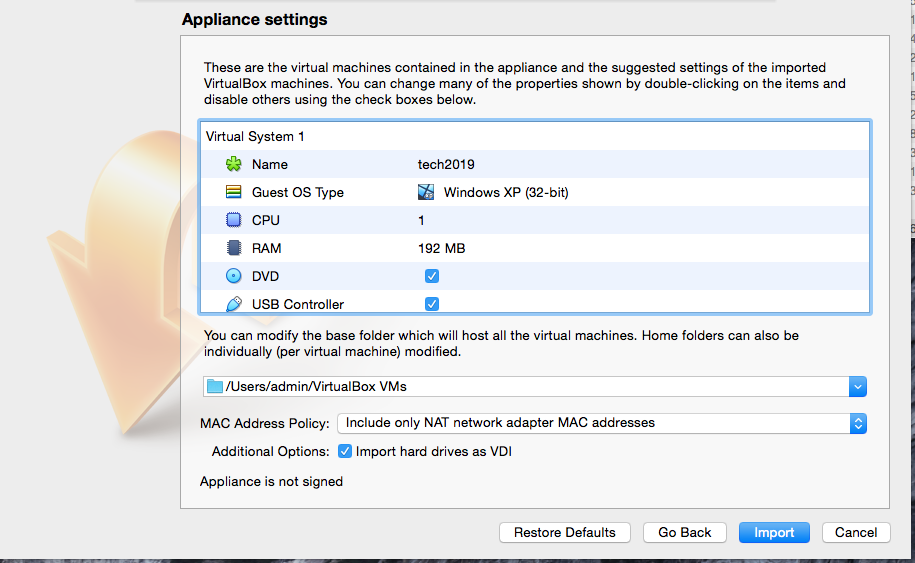Open the base folder path dropdown arrow

pyautogui.click(x=857, y=386)
